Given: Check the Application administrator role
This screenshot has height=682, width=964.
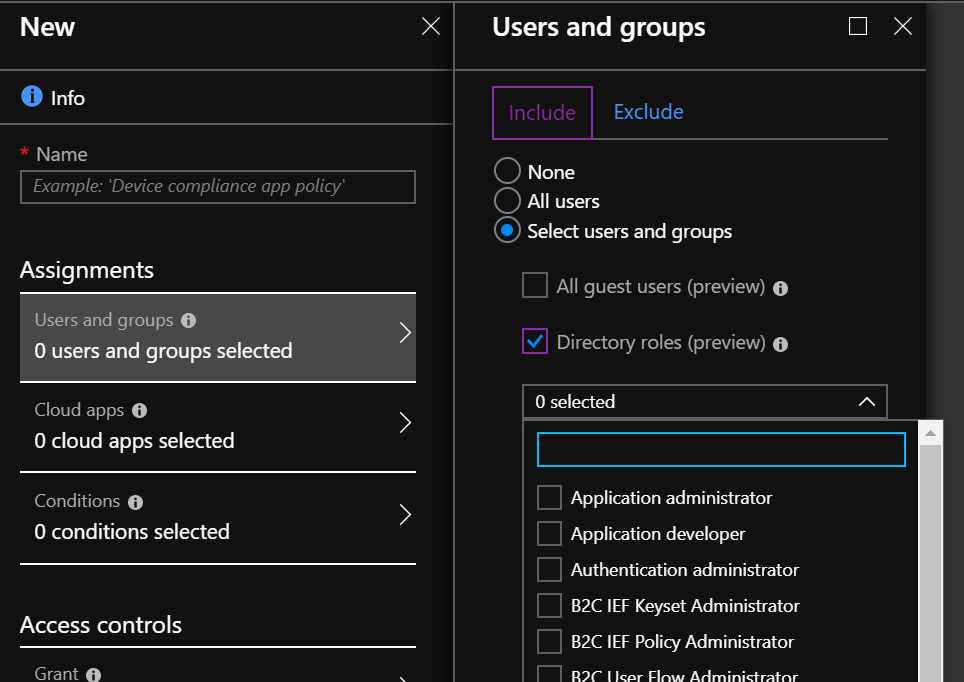Looking at the screenshot, I should (549, 497).
